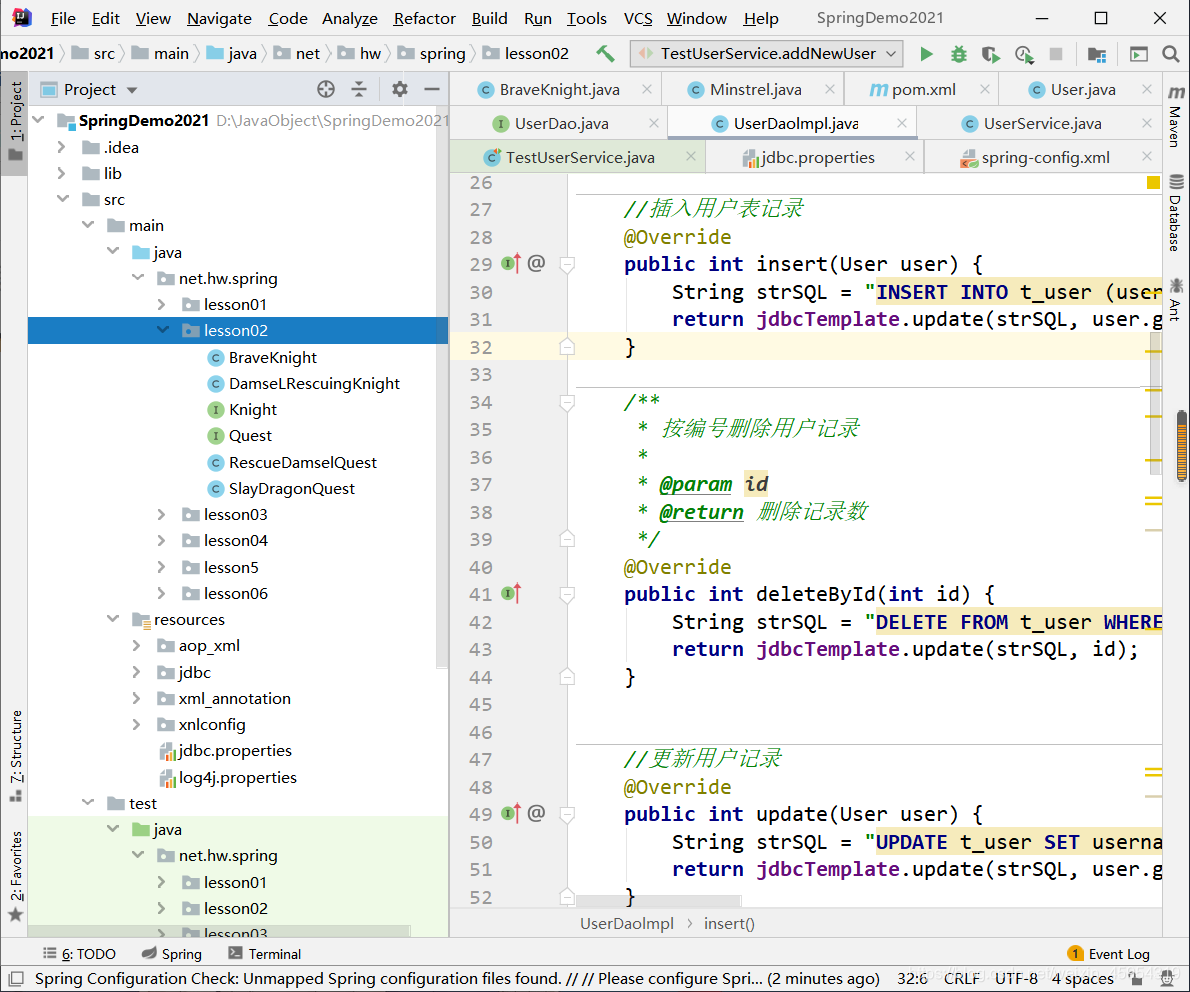Open Project panel settings gear
The image size is (1190, 992).
coord(399,90)
